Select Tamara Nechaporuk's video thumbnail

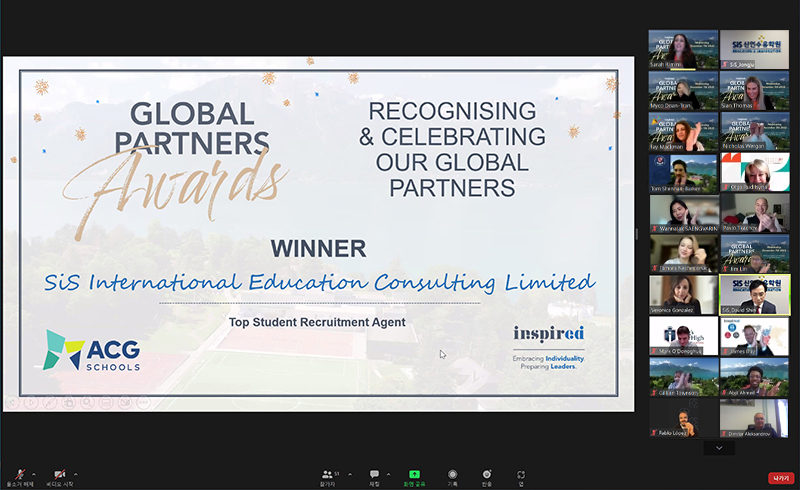pos(683,254)
